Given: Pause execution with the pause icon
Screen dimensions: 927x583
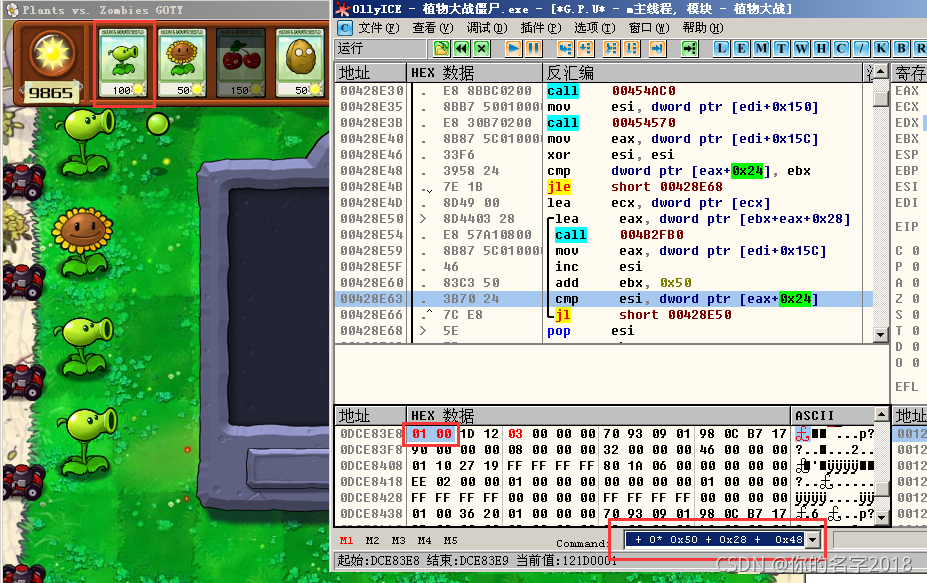Looking at the screenshot, I should (533, 48).
